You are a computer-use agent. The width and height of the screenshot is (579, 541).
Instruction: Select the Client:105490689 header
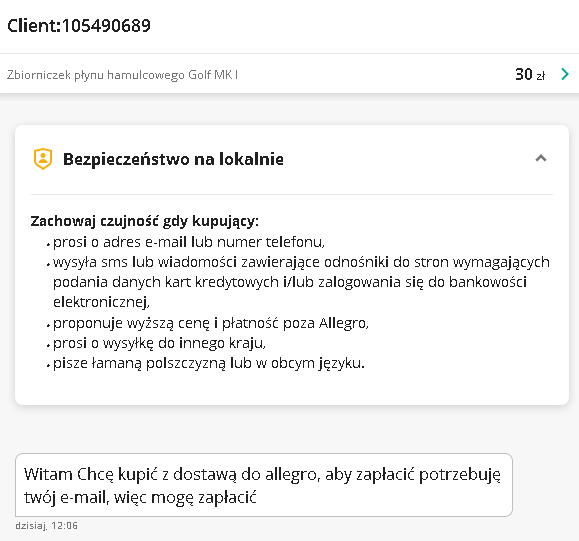79,26
